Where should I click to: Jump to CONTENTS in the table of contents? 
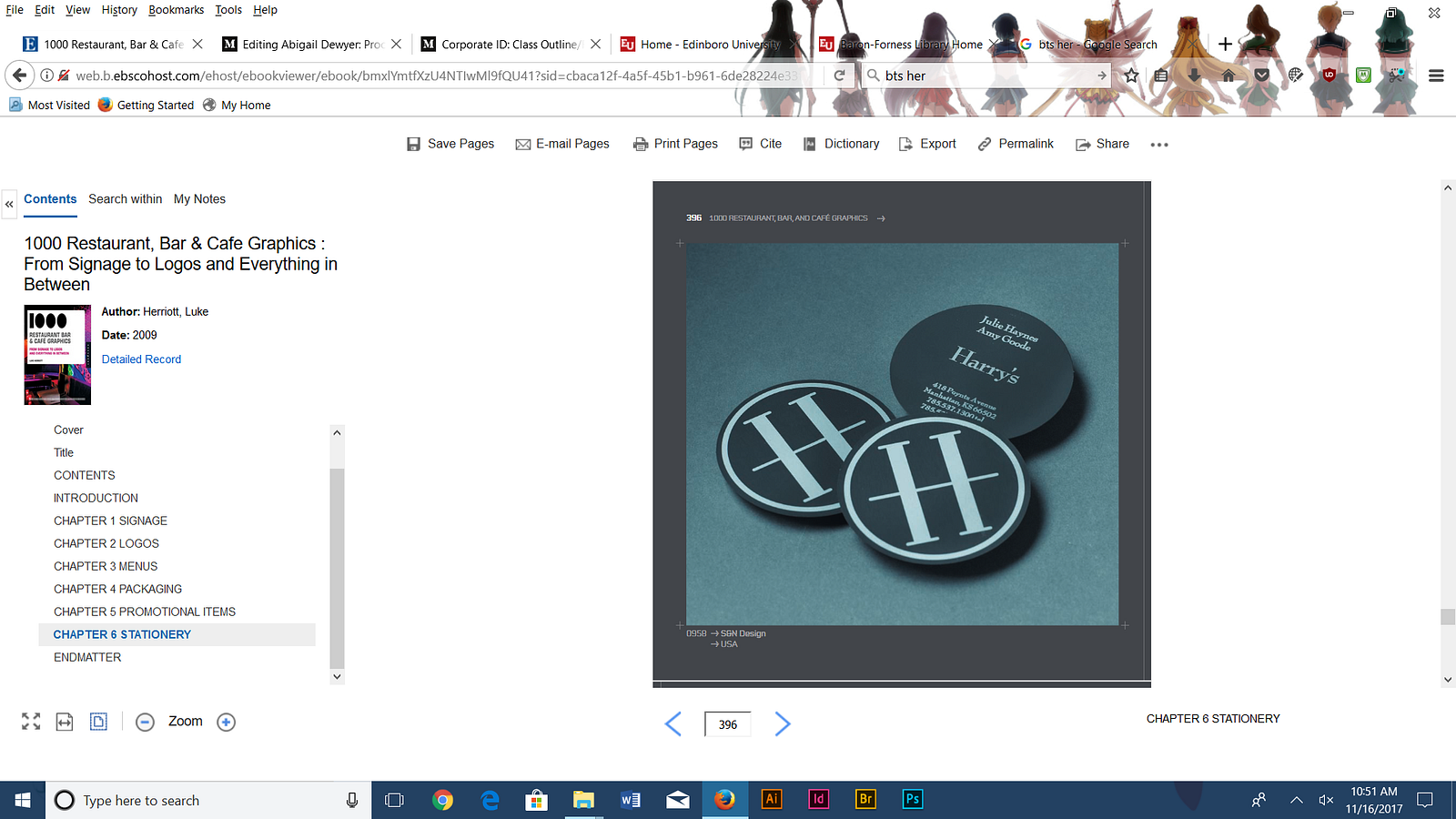tap(85, 475)
